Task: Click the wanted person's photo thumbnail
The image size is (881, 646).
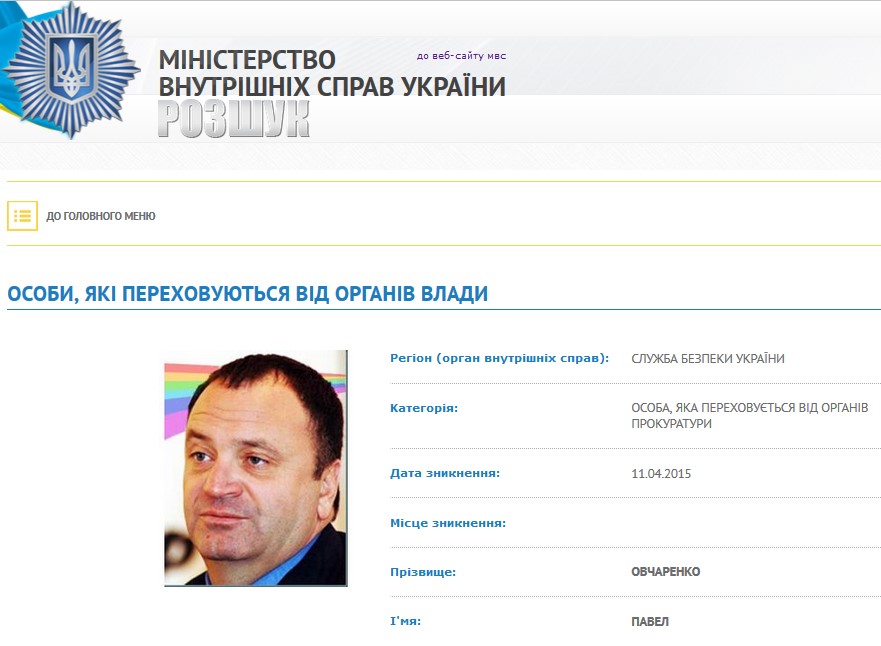Action: [x=256, y=468]
